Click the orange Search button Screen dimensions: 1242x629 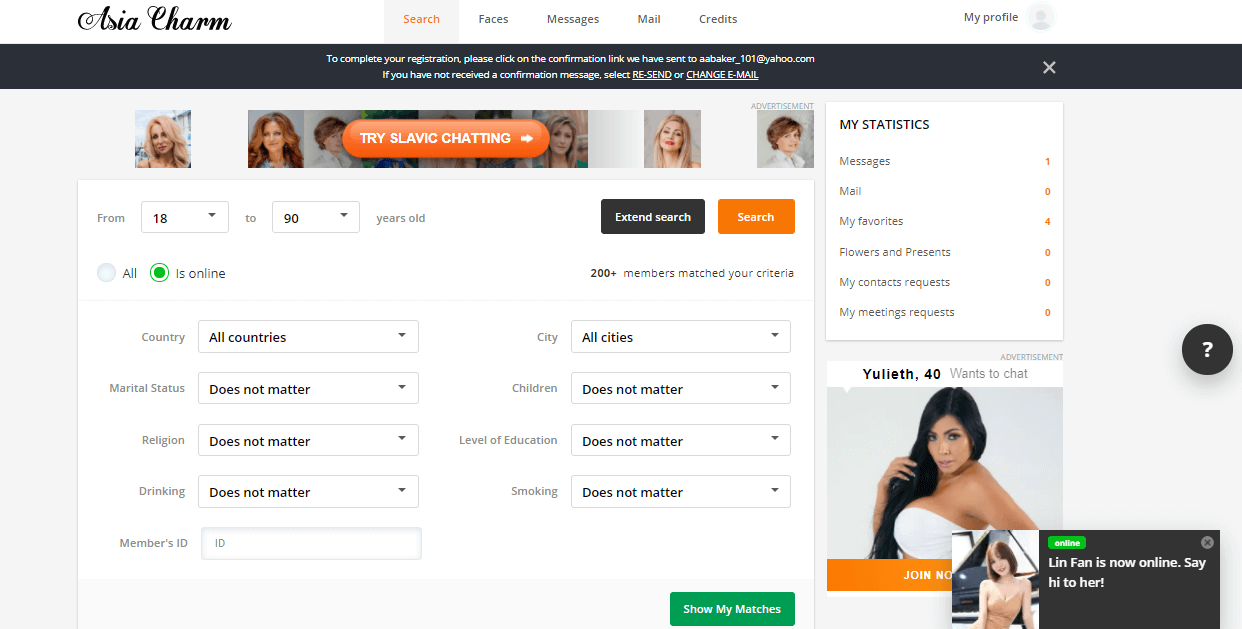756,217
